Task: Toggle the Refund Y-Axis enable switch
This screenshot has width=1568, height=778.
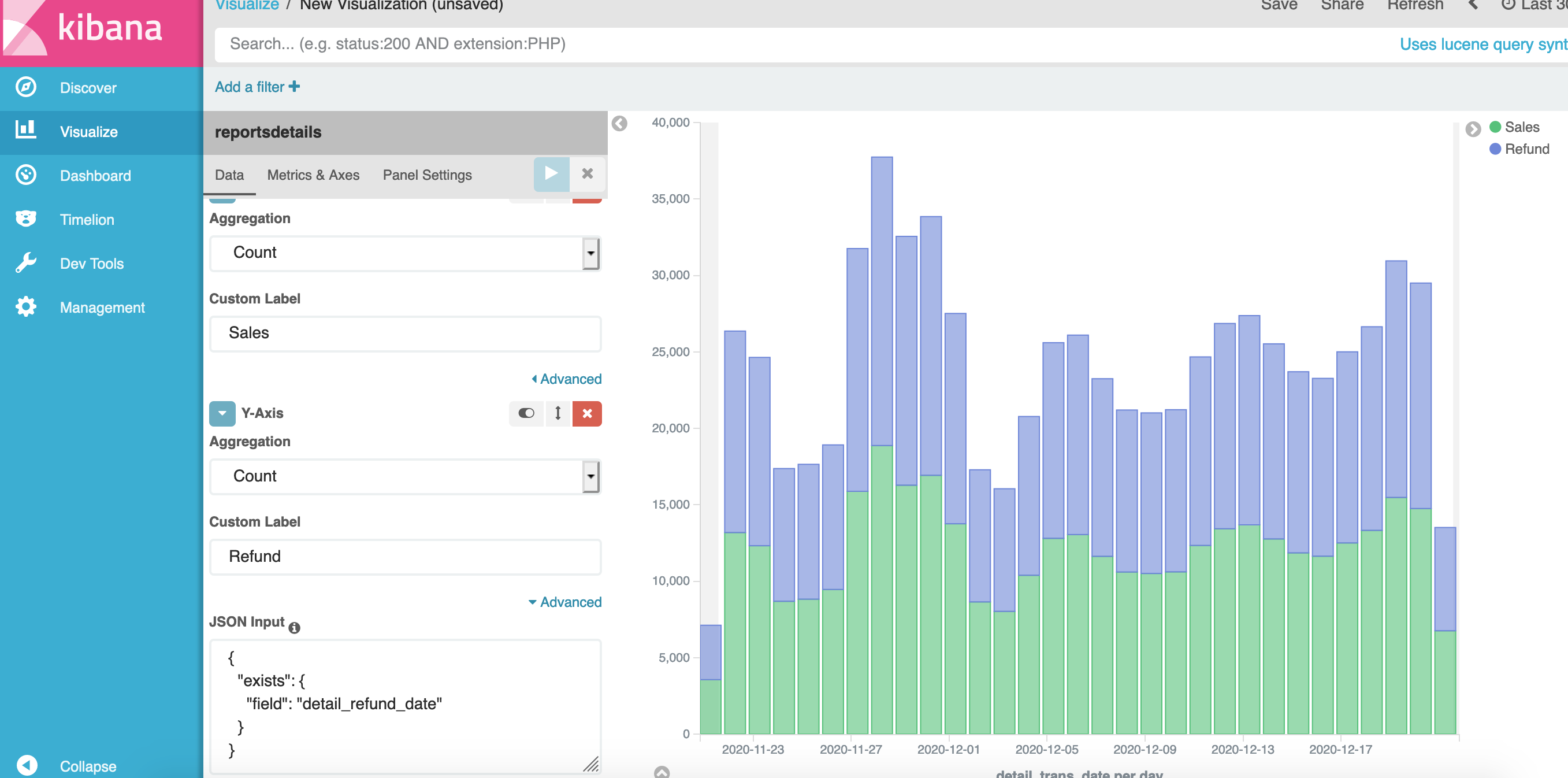Action: [526, 413]
